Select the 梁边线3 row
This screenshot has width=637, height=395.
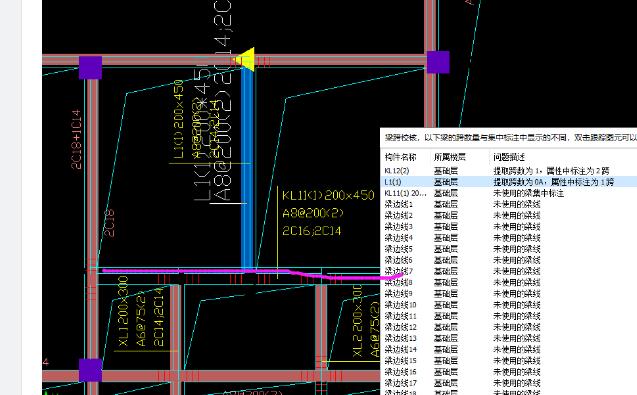click(509, 226)
